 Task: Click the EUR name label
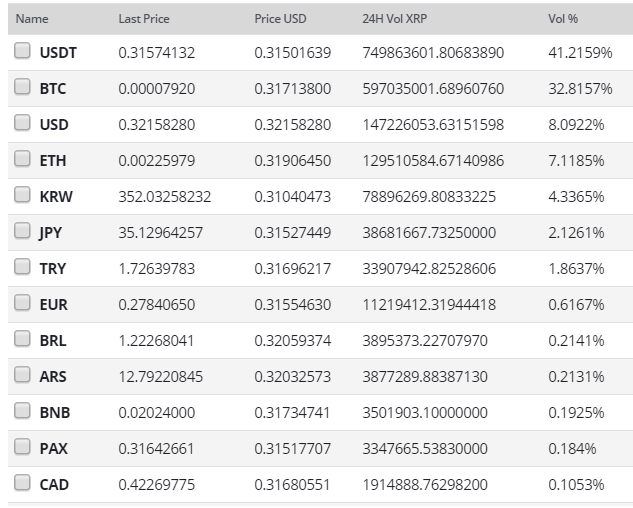tap(54, 304)
